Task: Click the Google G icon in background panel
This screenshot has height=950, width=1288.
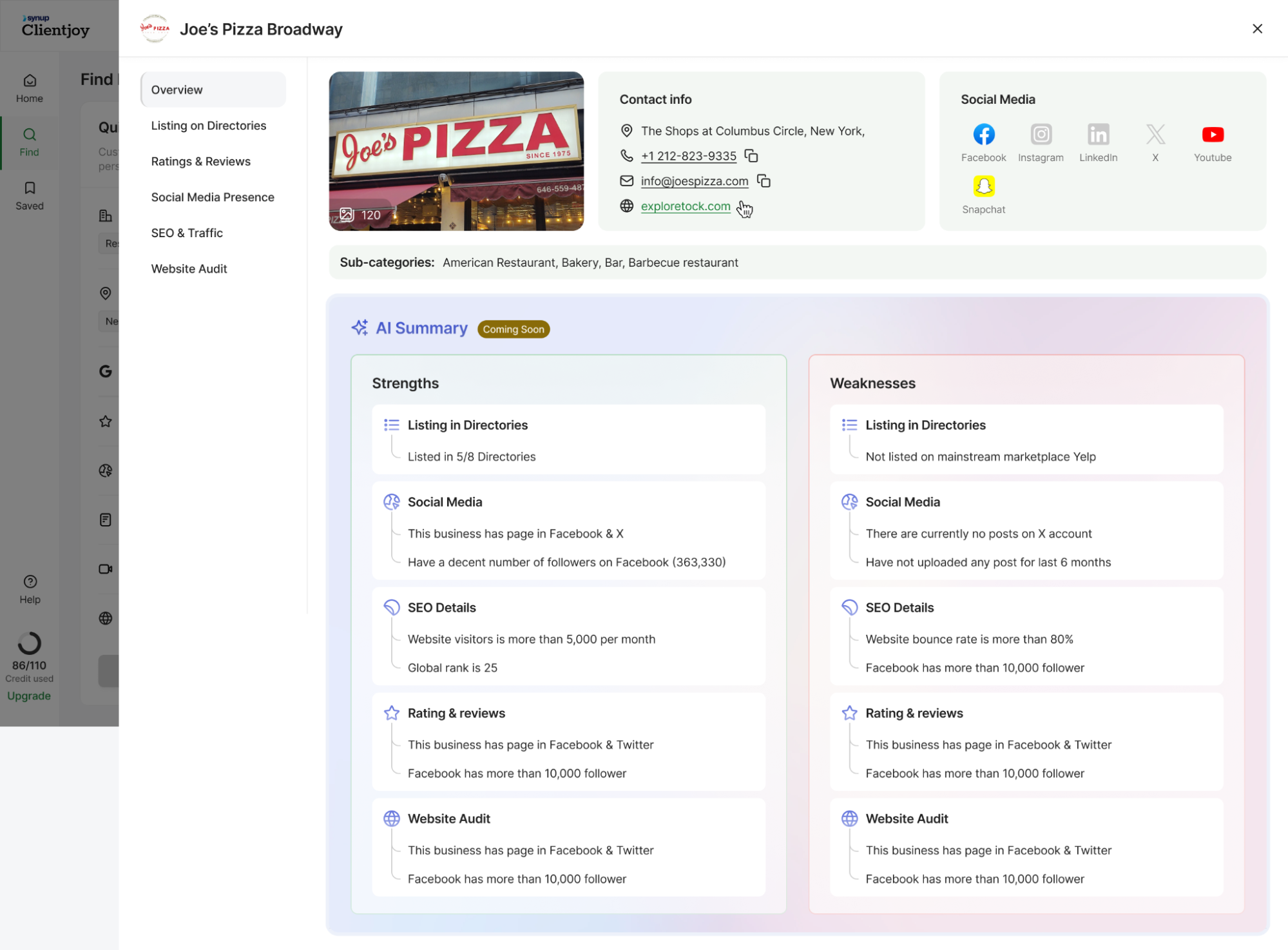Action: coord(106,371)
